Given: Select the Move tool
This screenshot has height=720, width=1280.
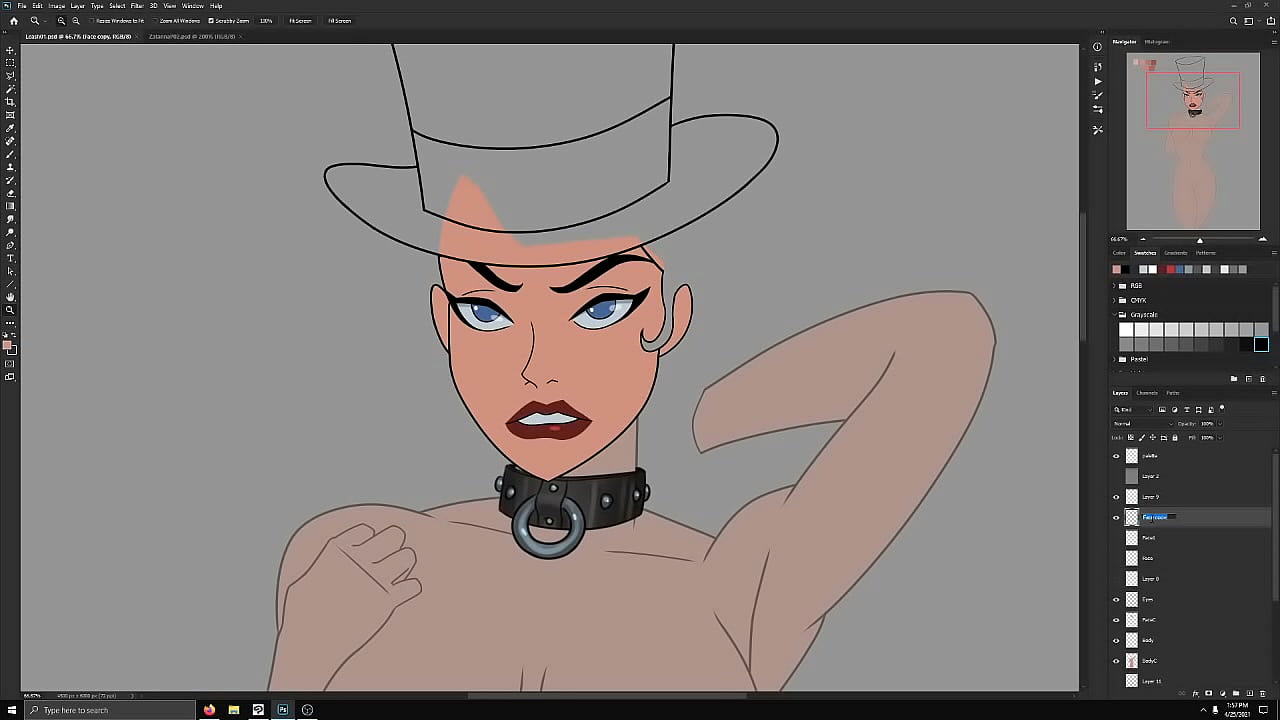Looking at the screenshot, I should click(x=10, y=50).
